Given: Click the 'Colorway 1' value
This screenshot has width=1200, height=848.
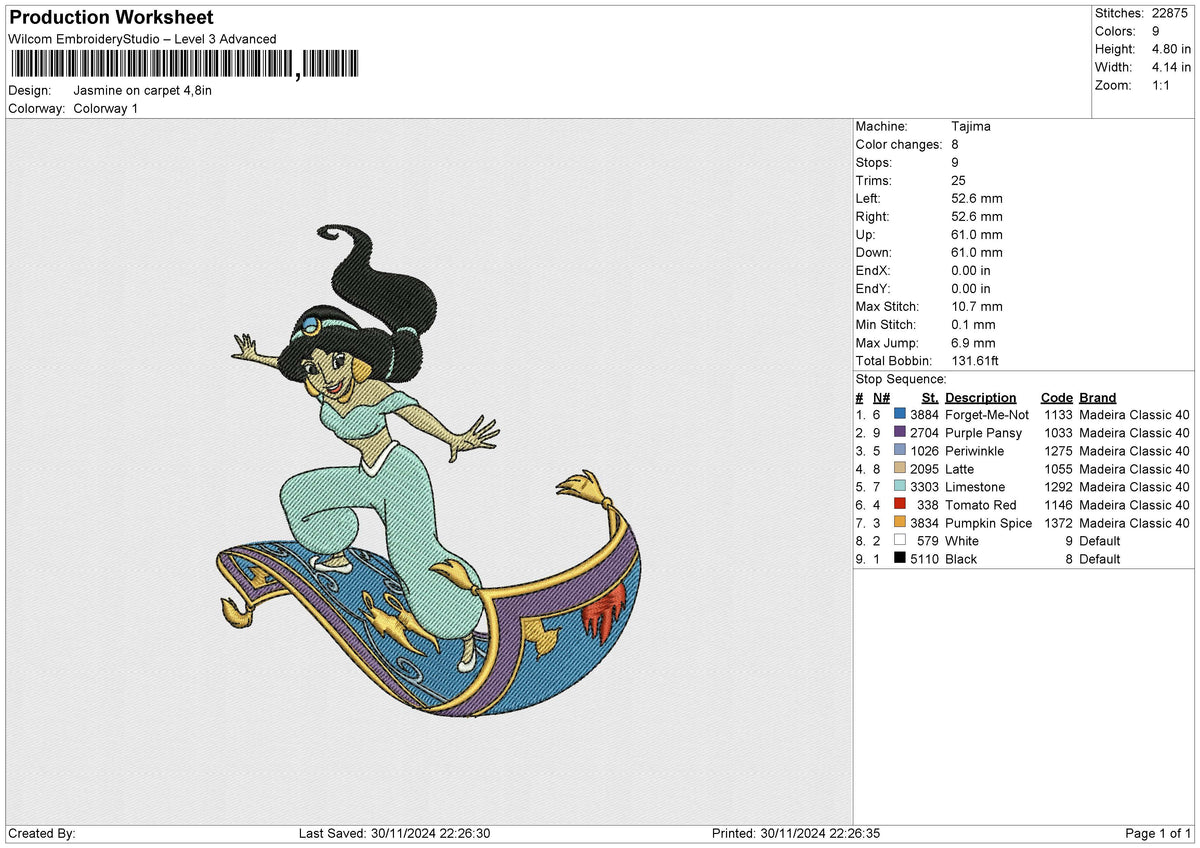Looking at the screenshot, I should 106,108.
